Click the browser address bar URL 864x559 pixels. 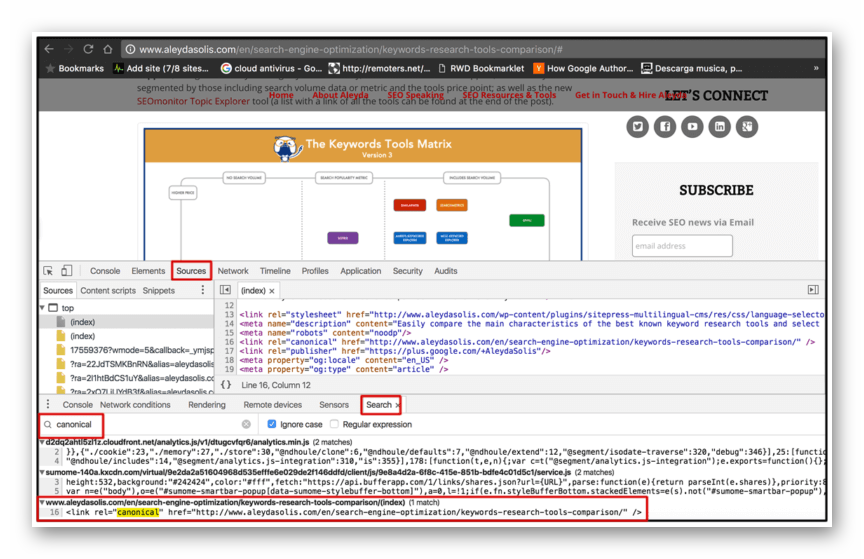tap(350, 49)
